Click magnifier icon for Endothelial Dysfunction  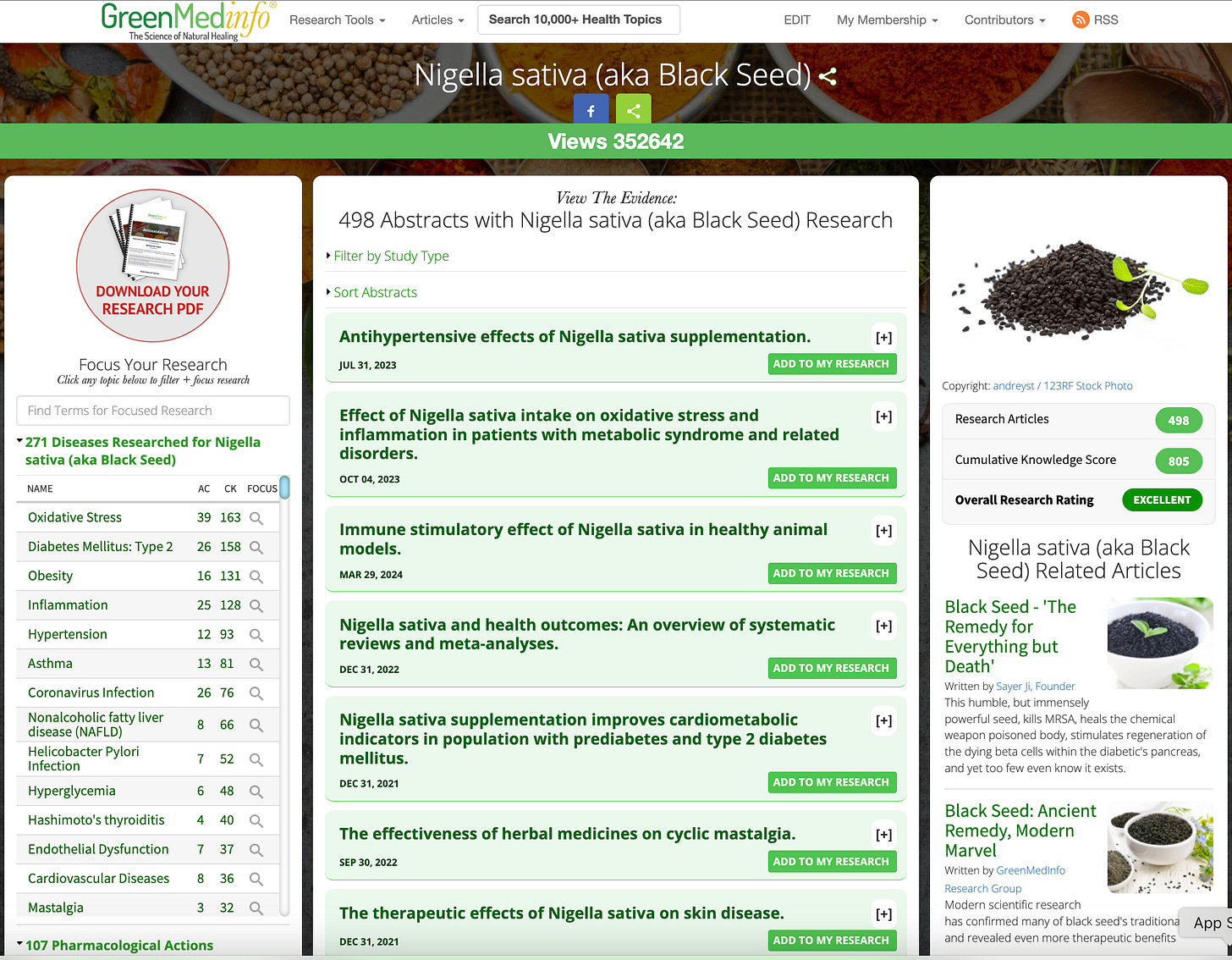coord(256,850)
